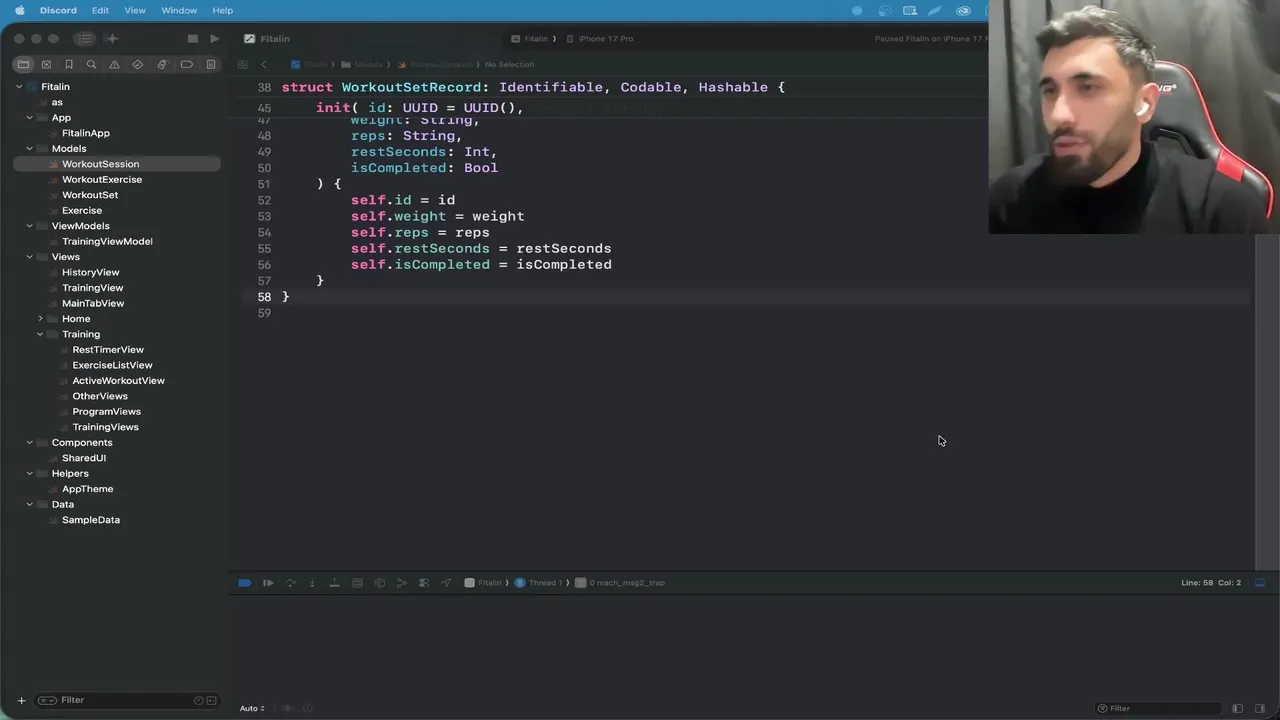Click 0 mach_msg2_trap stack frame breadcrumb

coord(620,582)
